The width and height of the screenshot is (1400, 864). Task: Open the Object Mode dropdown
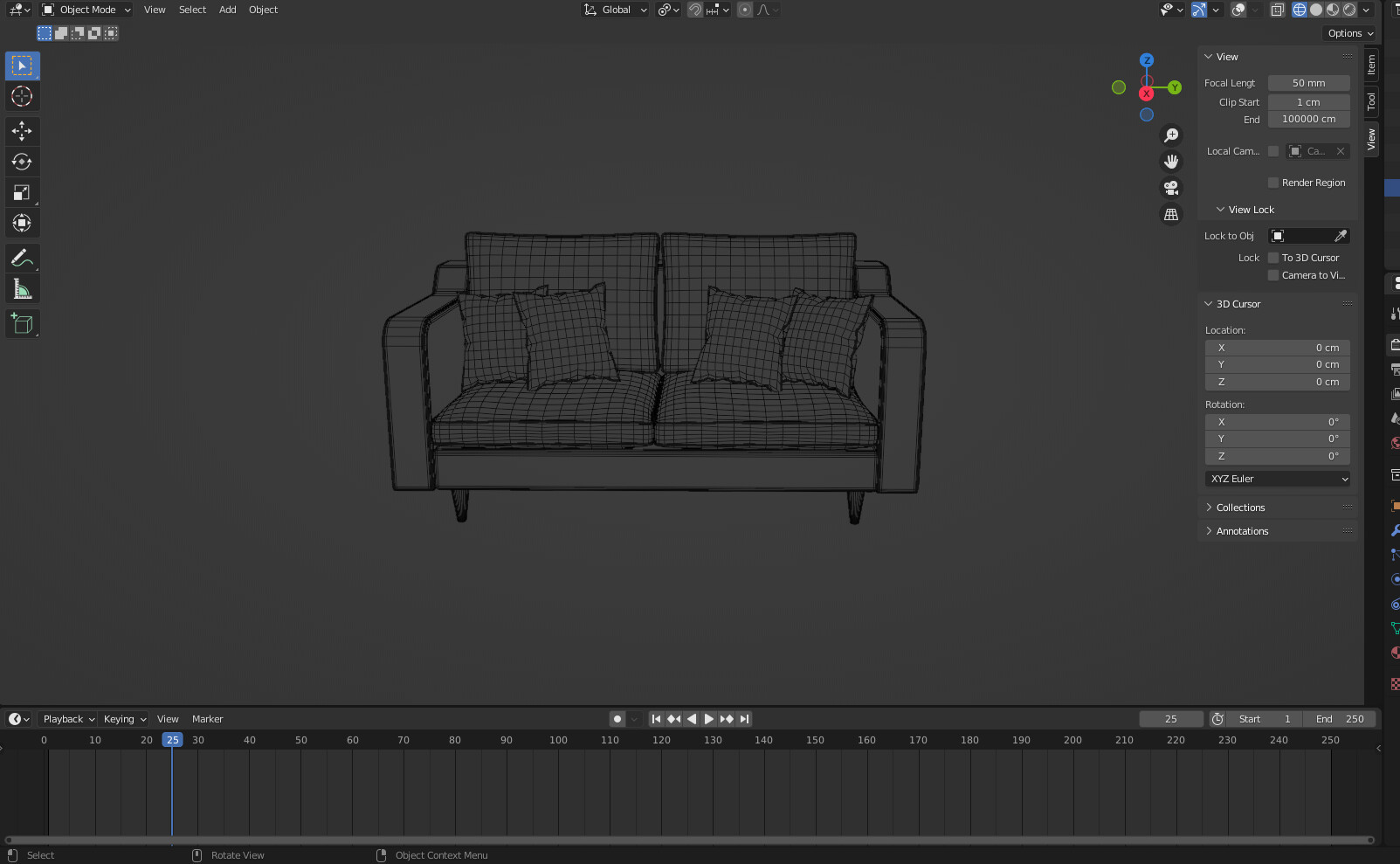[x=85, y=10]
